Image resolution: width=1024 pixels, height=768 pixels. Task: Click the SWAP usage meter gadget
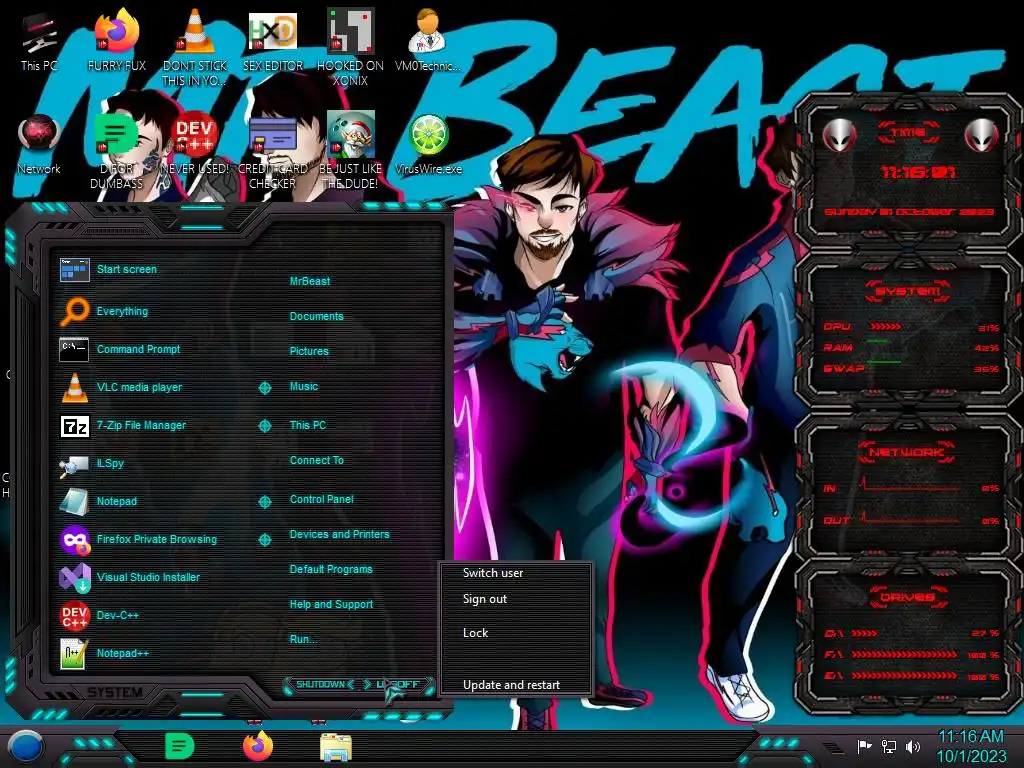coord(910,368)
